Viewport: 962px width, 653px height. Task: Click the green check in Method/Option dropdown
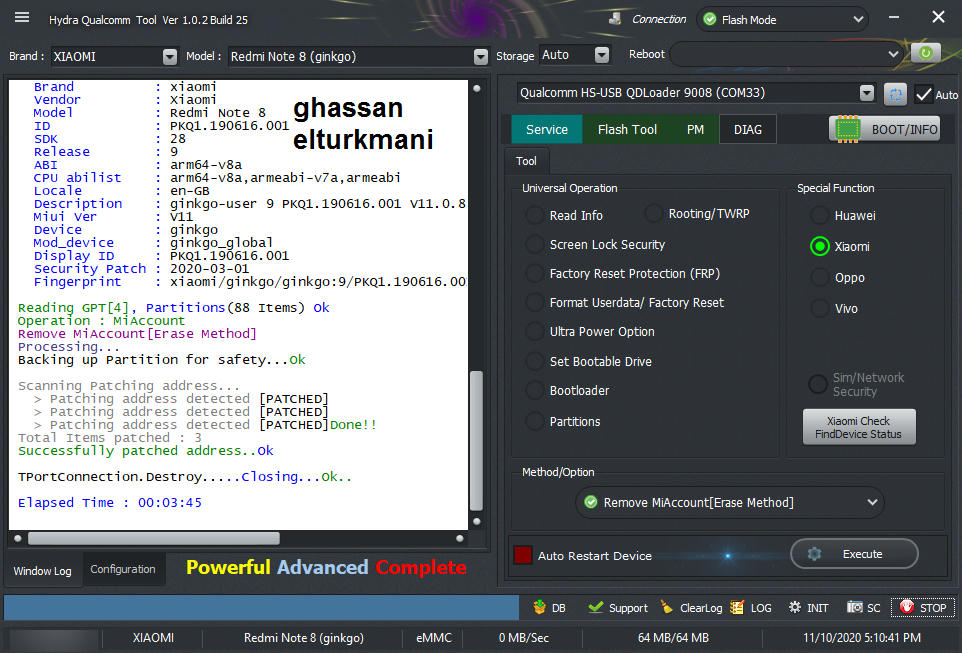(591, 502)
